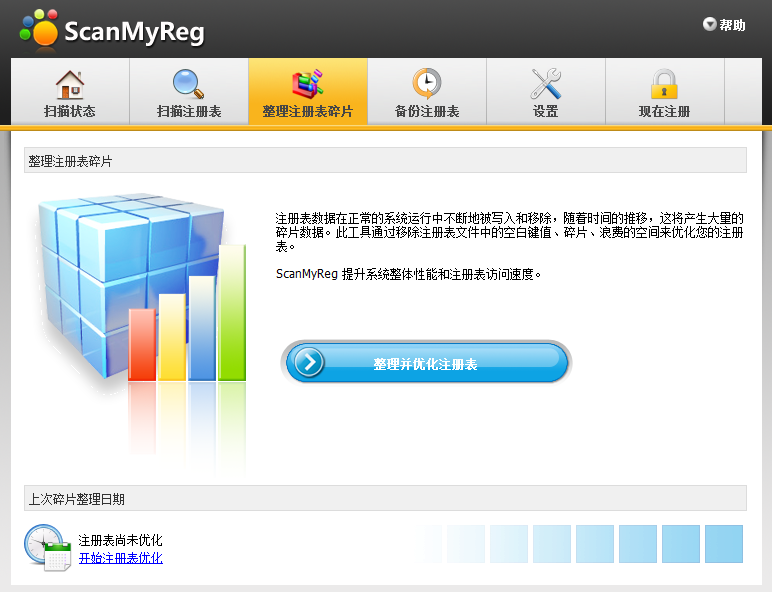Click the arrow icon on the optimize button
This screenshot has width=772, height=592.
click(x=309, y=362)
